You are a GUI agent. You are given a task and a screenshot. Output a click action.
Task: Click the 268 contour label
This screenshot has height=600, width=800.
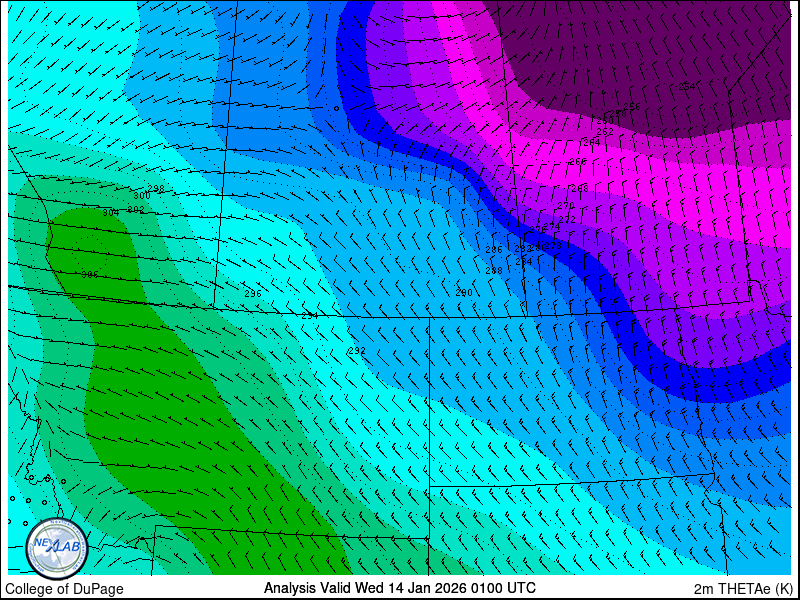click(580, 188)
